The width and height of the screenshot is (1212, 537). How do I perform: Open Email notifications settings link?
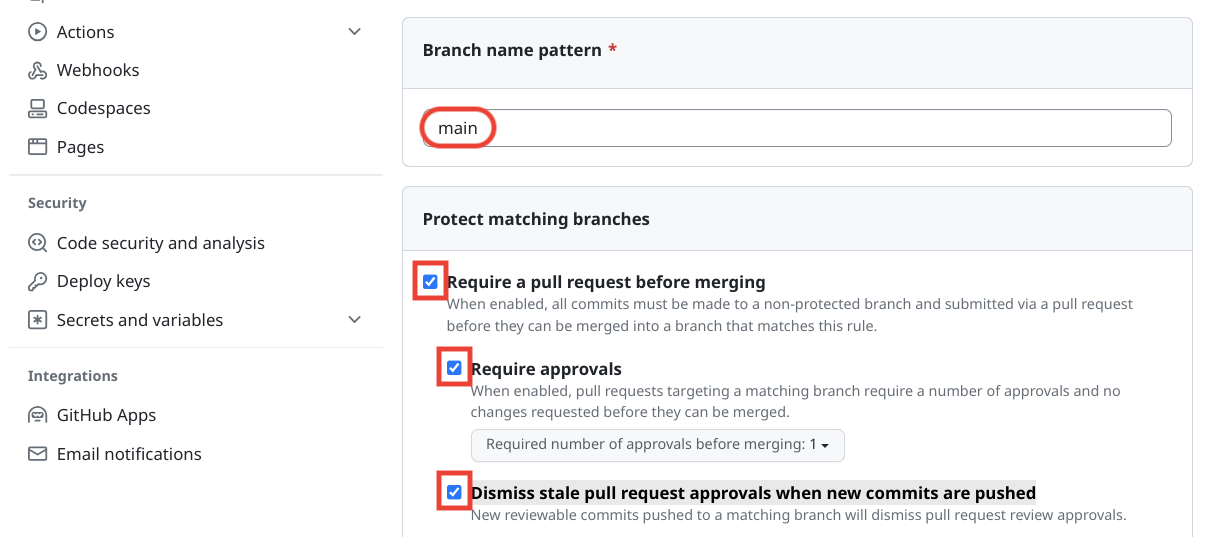pos(129,454)
